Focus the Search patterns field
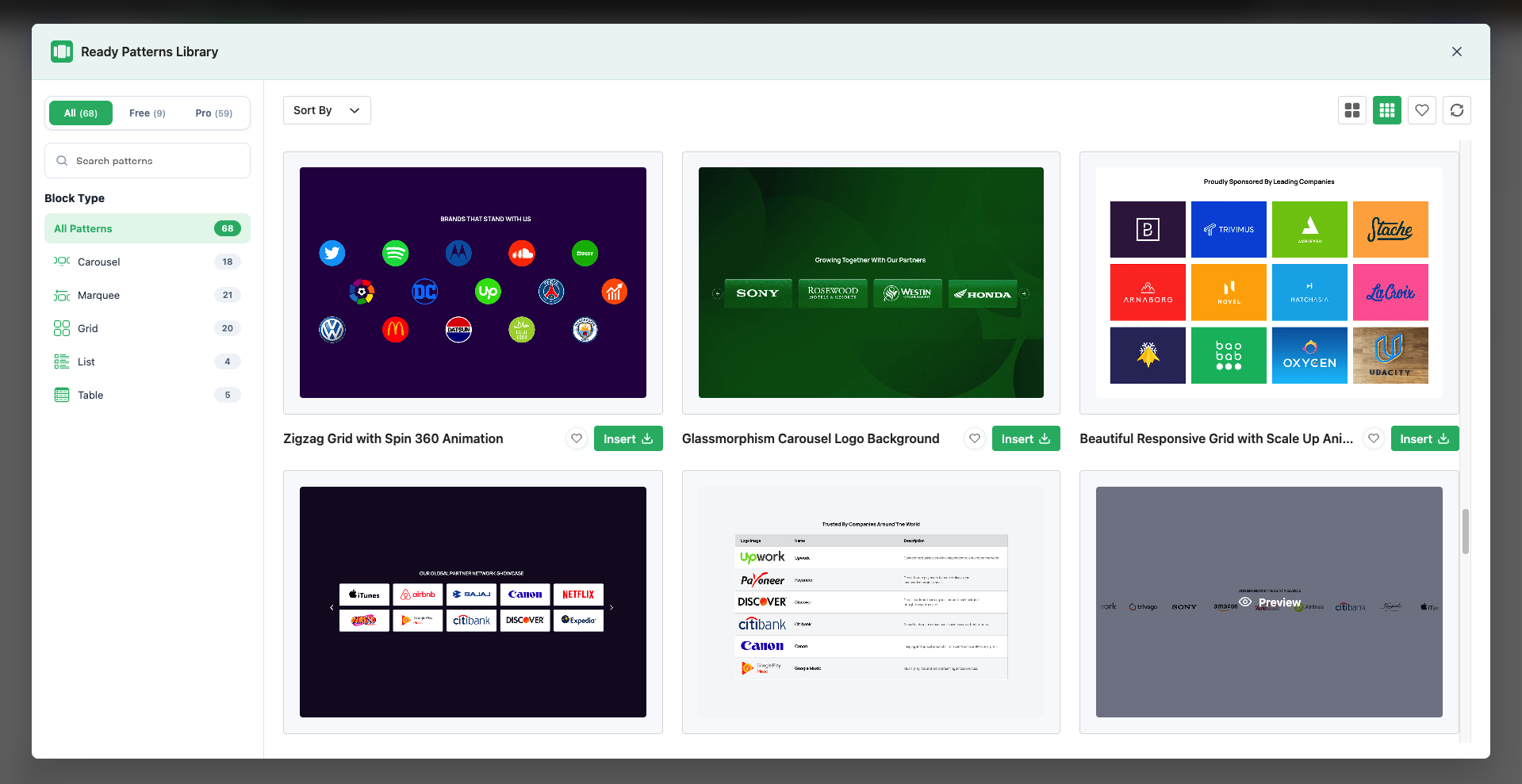 148,161
